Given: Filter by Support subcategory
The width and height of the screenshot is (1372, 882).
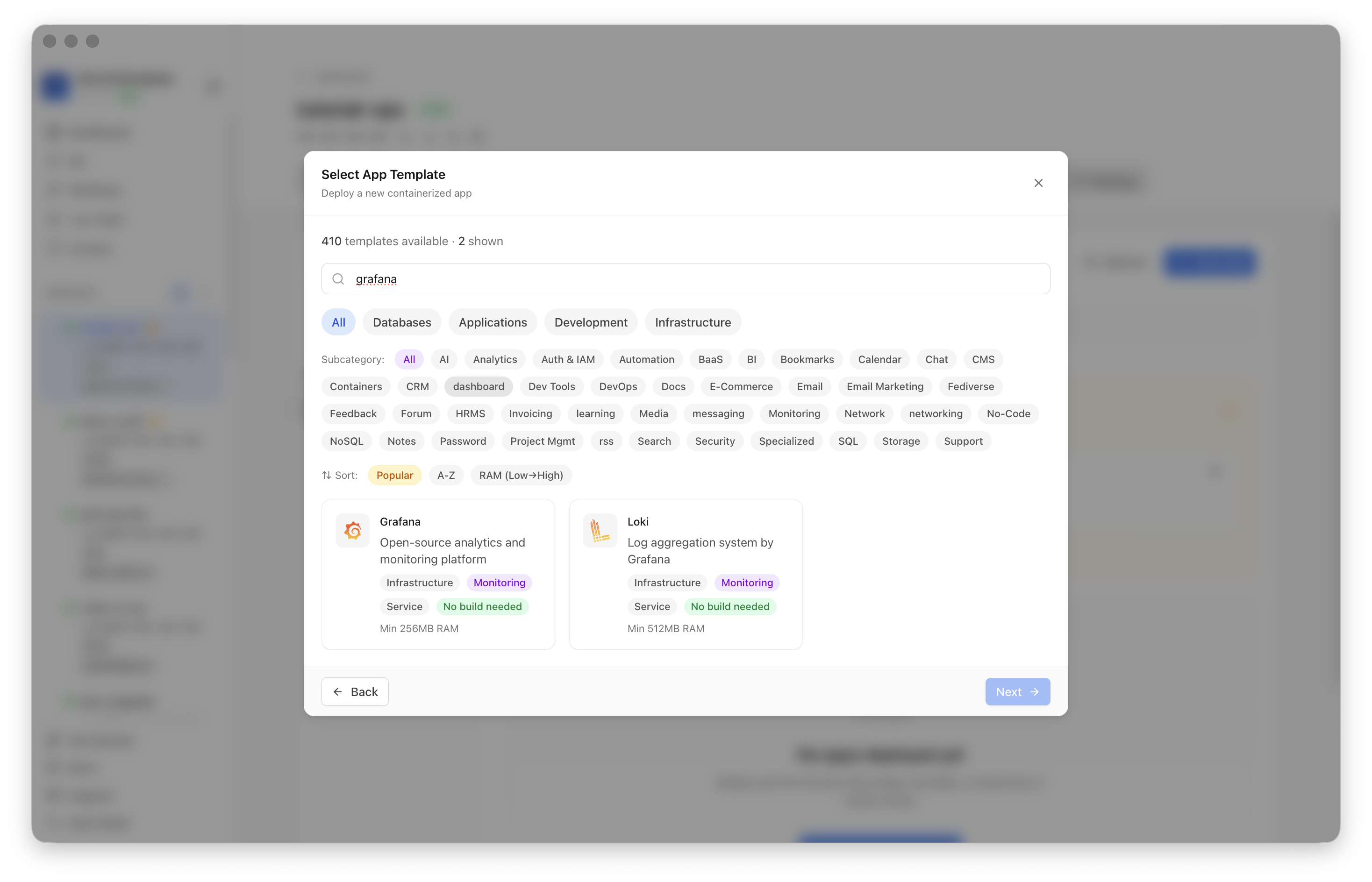Looking at the screenshot, I should (x=963, y=441).
